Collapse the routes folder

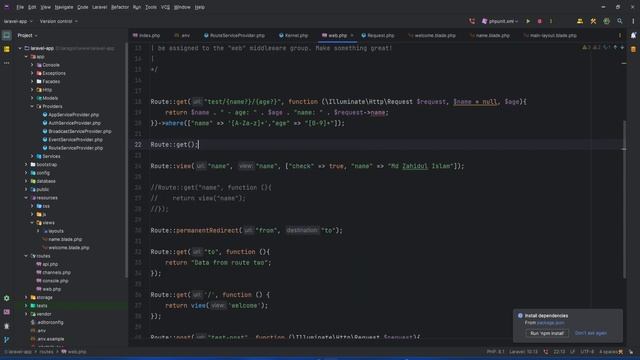coord(26,256)
